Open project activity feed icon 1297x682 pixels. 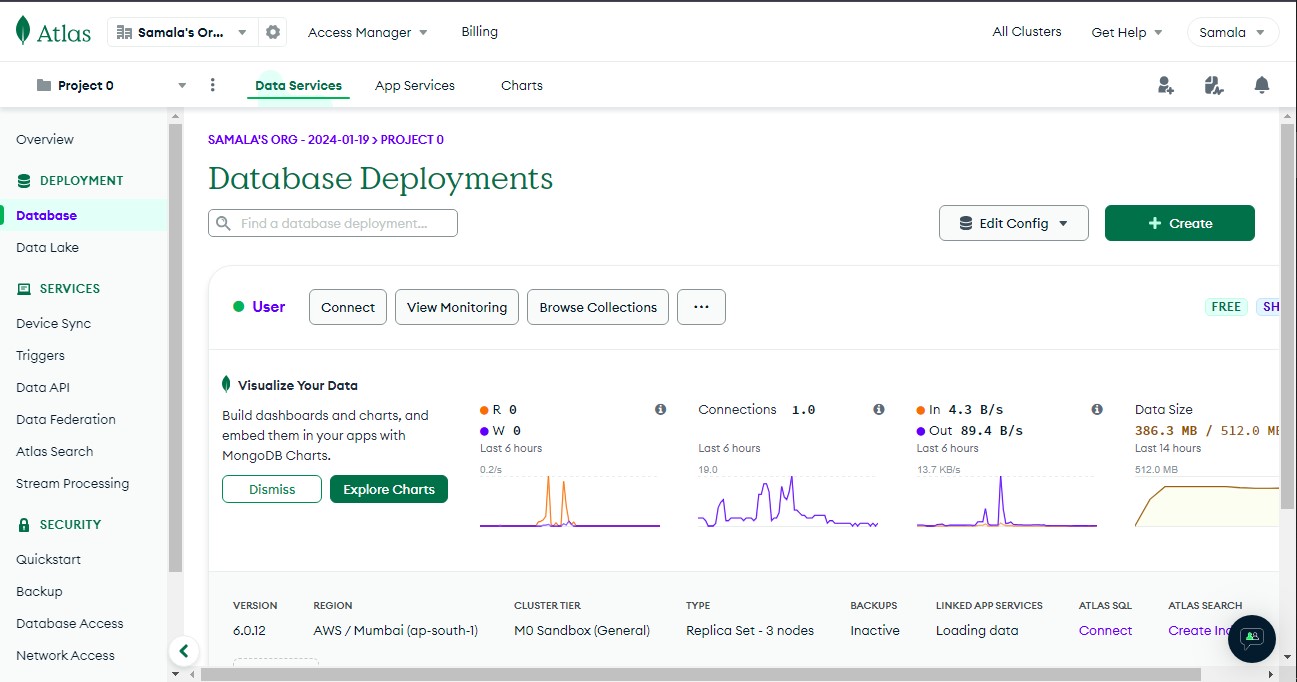[1214, 85]
